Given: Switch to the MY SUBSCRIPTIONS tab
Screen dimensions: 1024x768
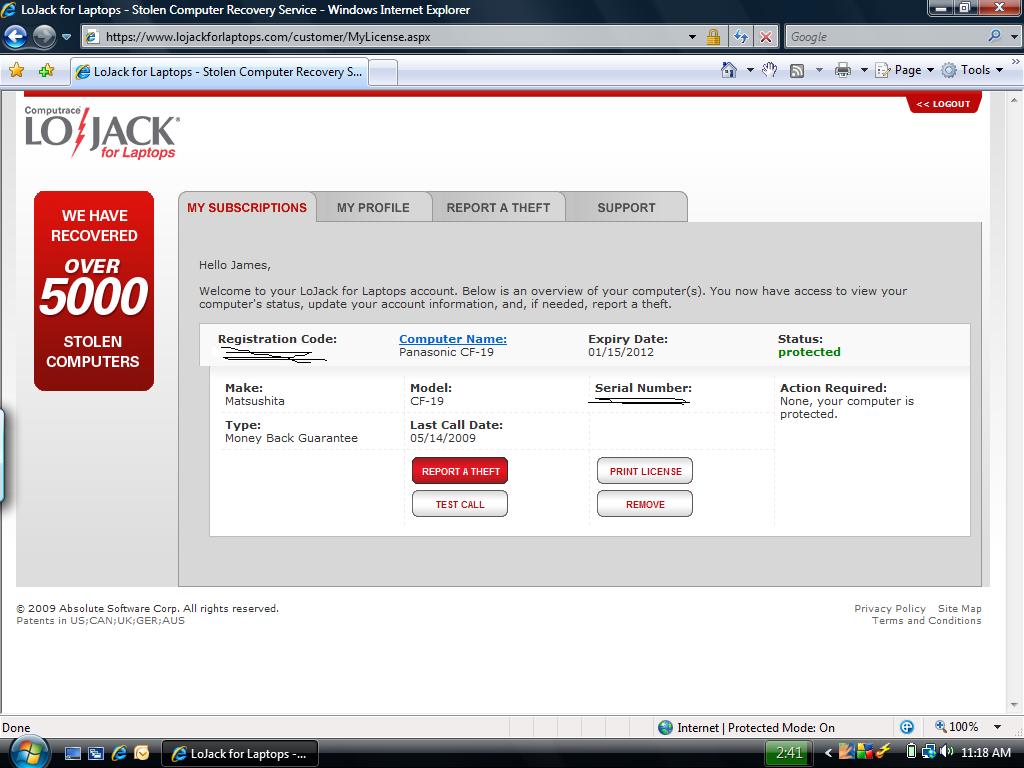Looking at the screenshot, I should click(x=247, y=208).
